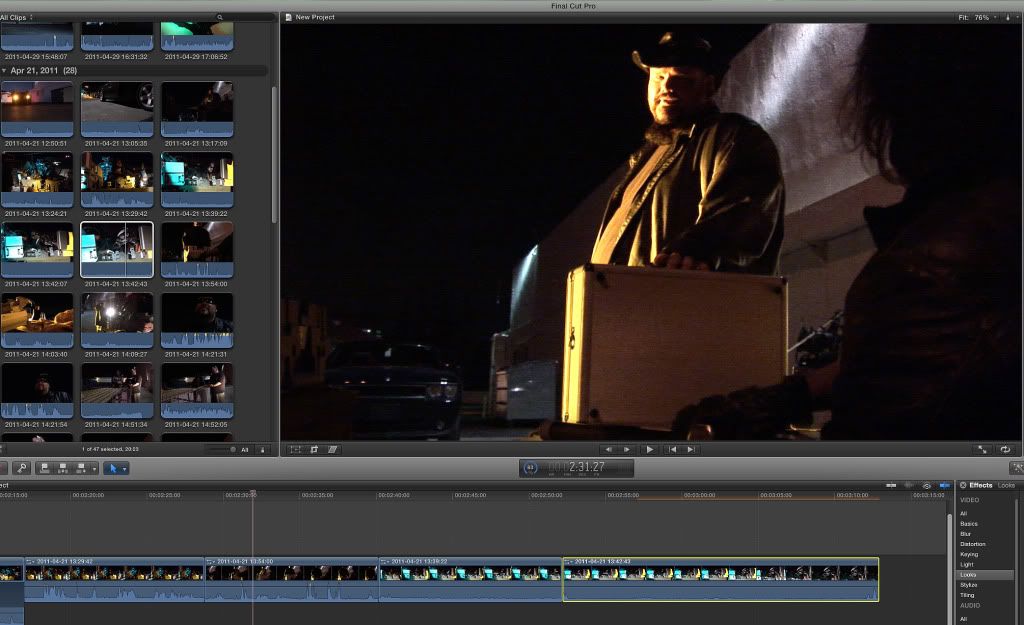Screen dimensions: 1024x625
Task: Click the background tasks percentage dial
Action: click(x=530, y=468)
